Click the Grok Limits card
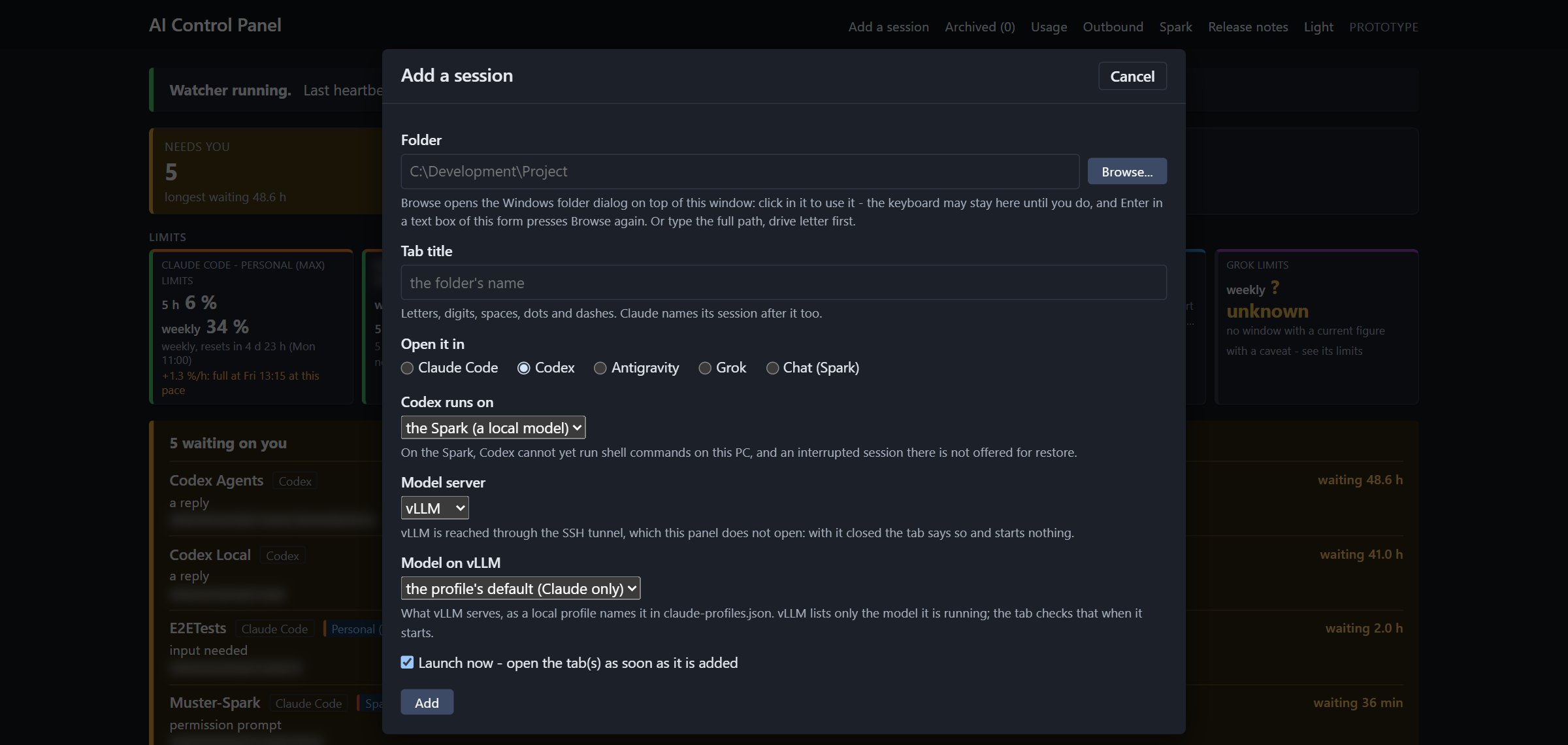 tap(1316, 327)
